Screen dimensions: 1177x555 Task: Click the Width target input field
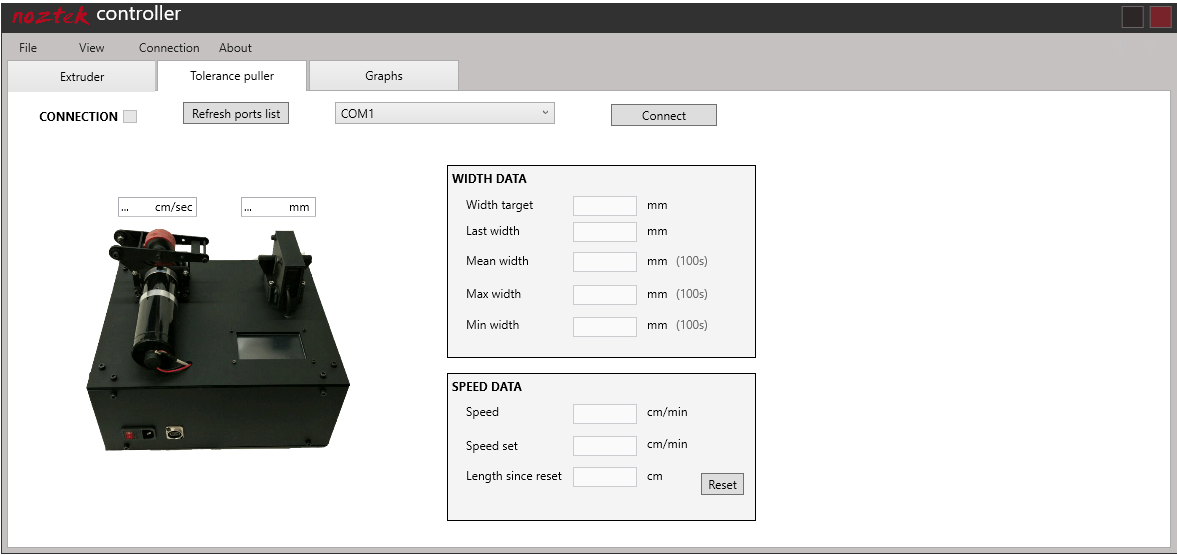pos(604,206)
